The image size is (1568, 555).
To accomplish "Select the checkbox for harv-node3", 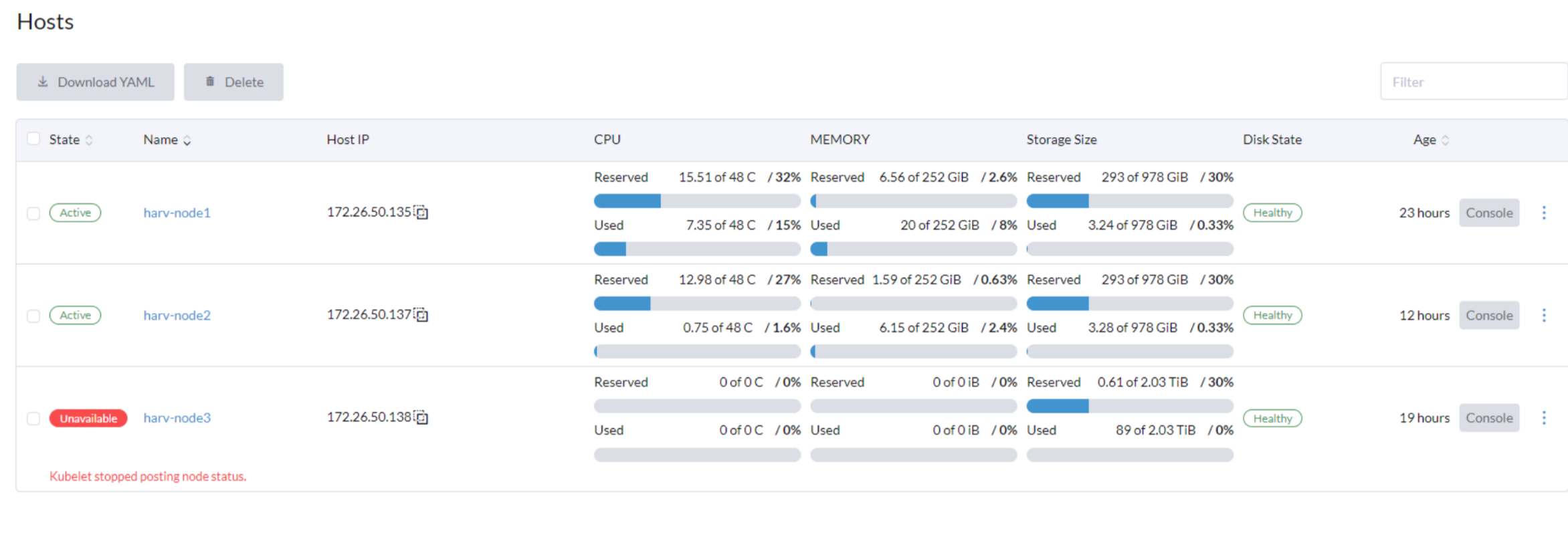I will click(33, 417).
